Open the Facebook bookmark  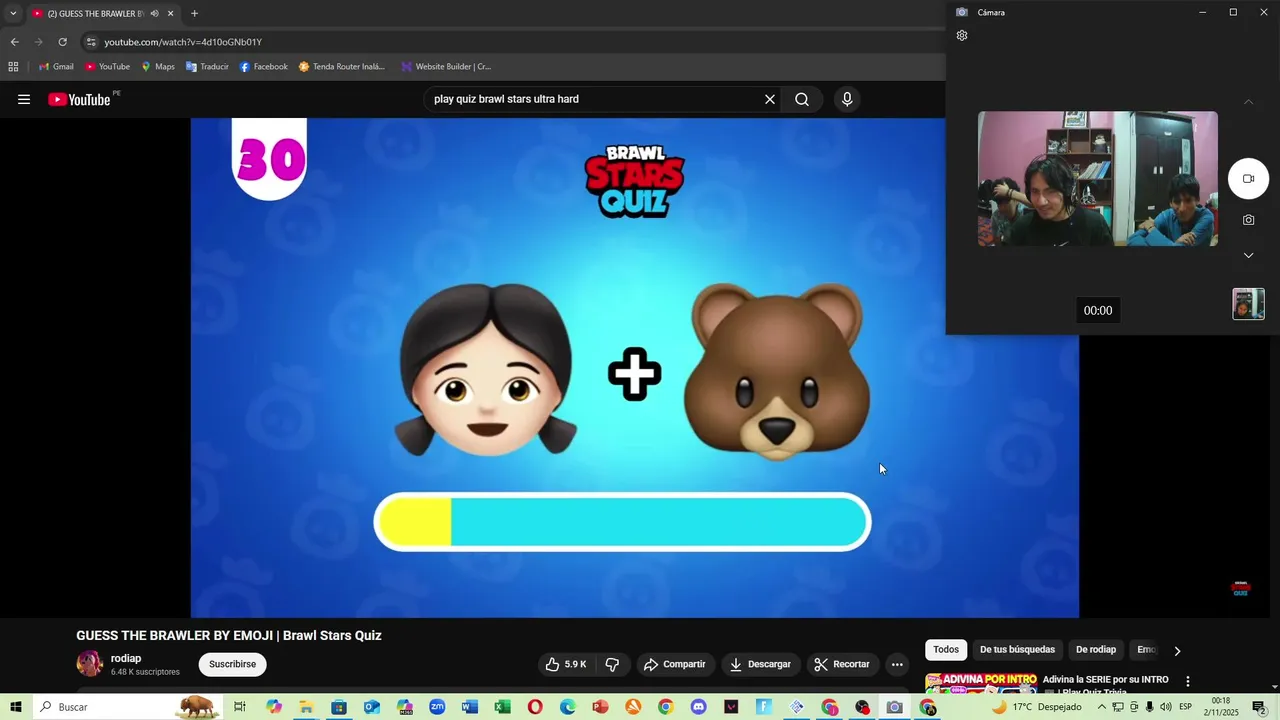click(263, 67)
